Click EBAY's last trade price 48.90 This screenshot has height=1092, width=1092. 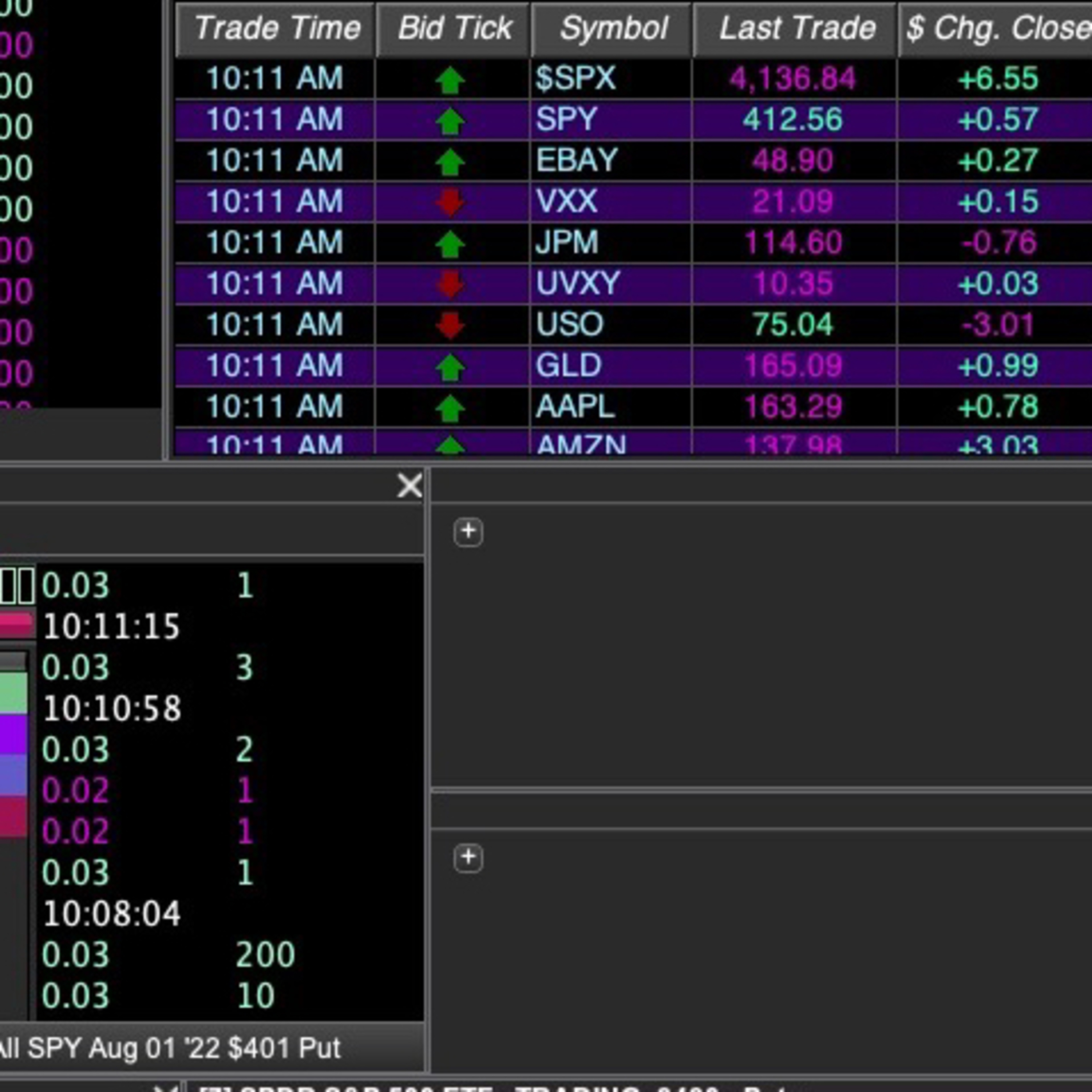[x=792, y=161]
